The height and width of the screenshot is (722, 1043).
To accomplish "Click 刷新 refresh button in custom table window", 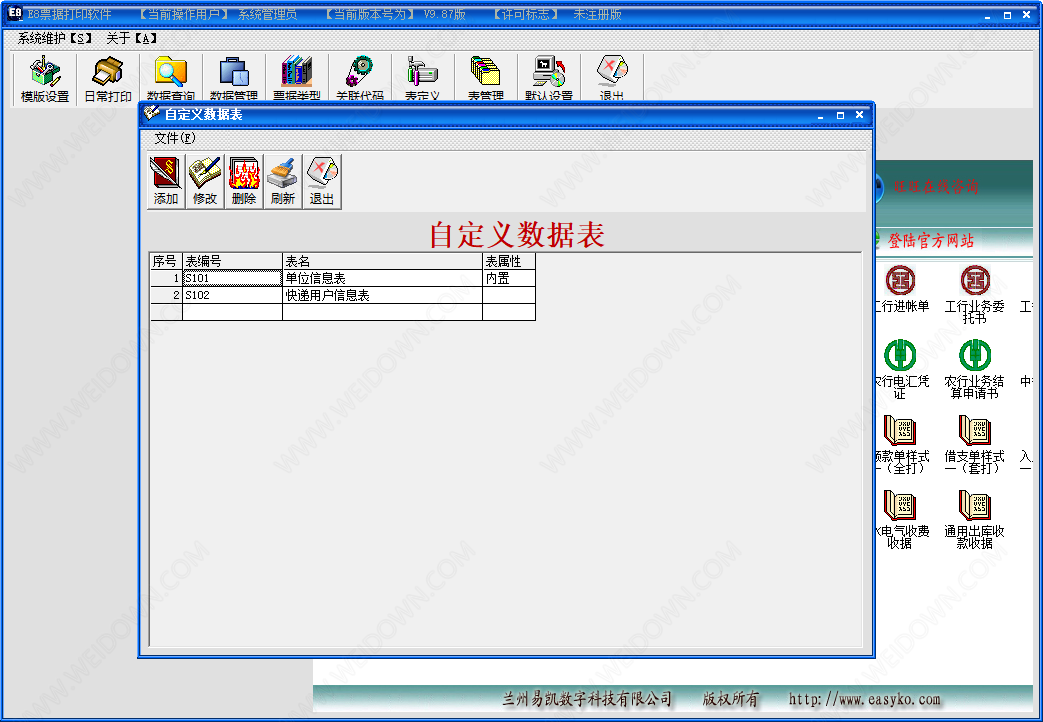I will [283, 182].
